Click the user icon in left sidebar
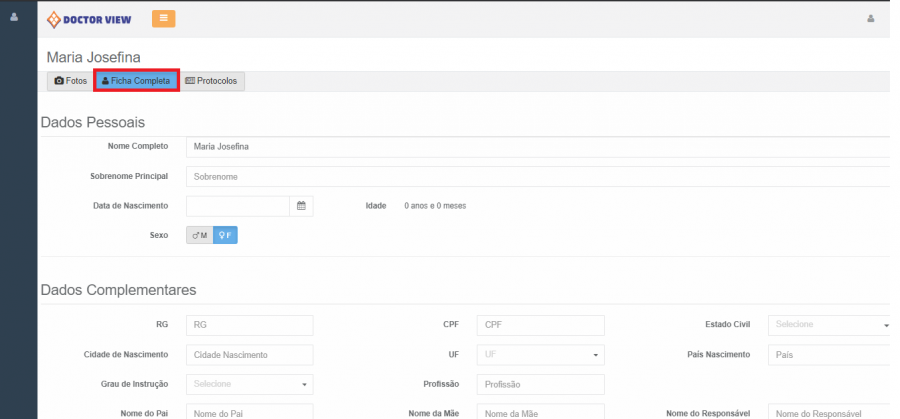Viewport: 900px width, 419px height. [x=14, y=17]
